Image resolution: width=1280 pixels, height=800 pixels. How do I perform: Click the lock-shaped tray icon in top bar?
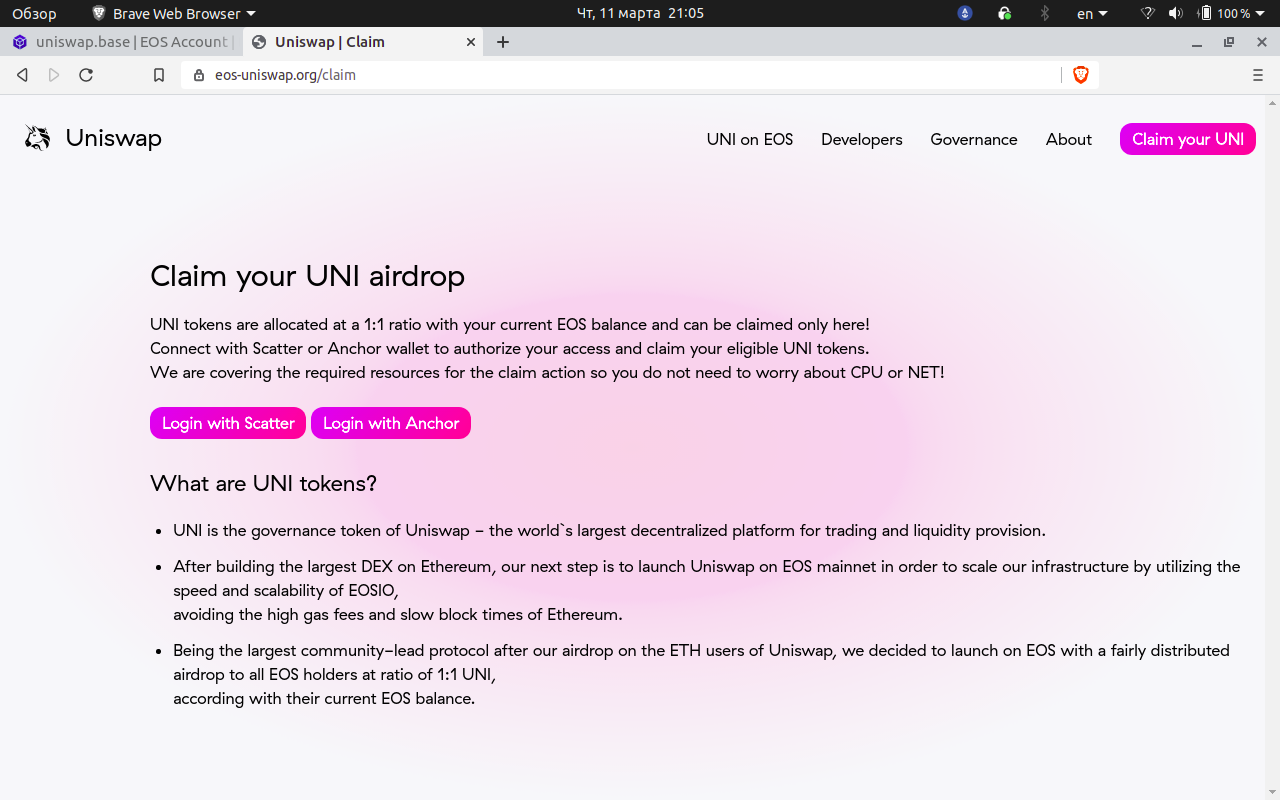click(x=1005, y=14)
